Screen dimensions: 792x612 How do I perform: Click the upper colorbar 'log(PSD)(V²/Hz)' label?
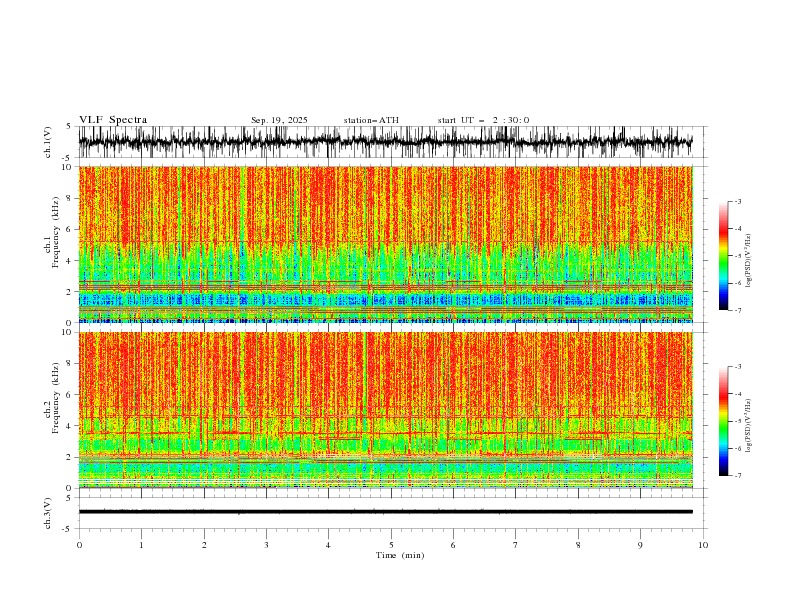[x=749, y=261]
